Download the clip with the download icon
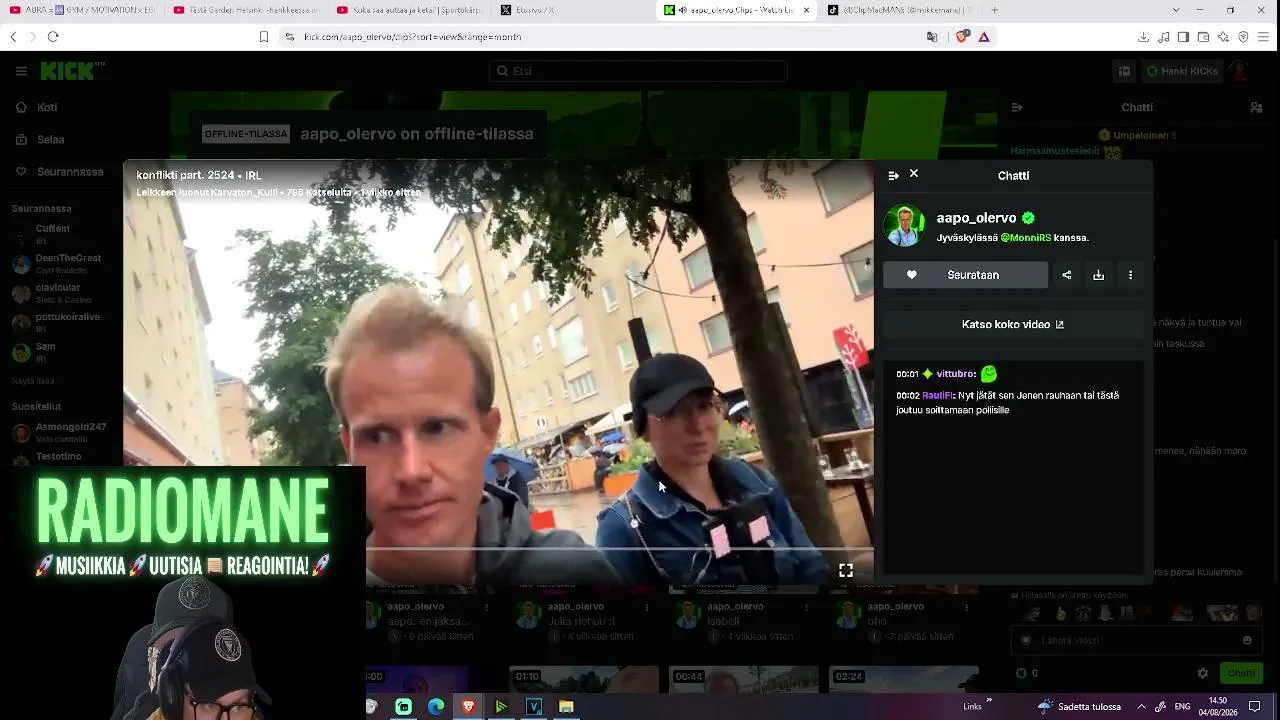 click(x=1098, y=275)
